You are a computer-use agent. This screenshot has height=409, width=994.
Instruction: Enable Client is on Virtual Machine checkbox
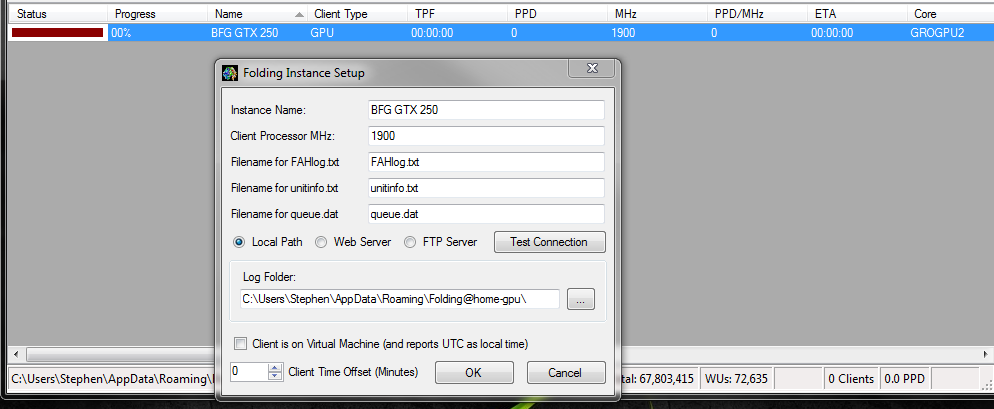coord(240,344)
